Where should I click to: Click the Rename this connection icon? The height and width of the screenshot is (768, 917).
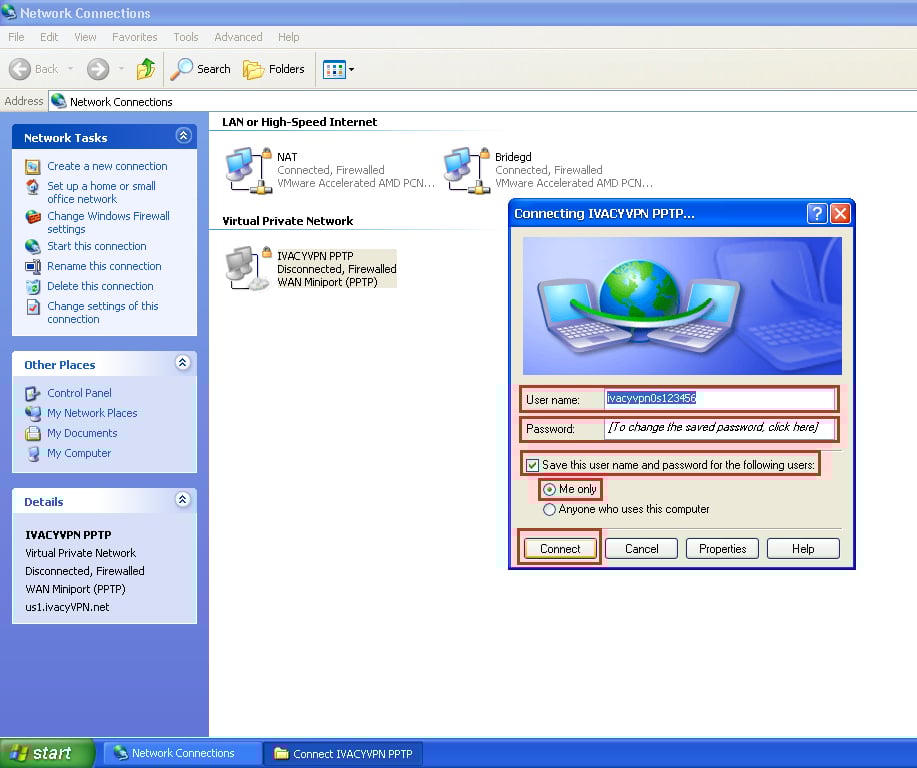33,267
